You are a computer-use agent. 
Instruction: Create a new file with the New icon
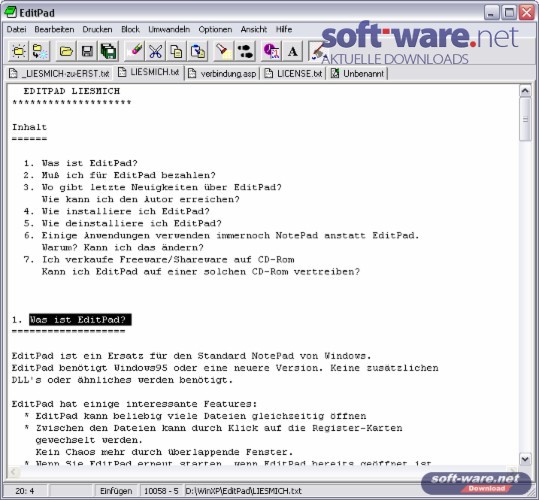point(19,52)
